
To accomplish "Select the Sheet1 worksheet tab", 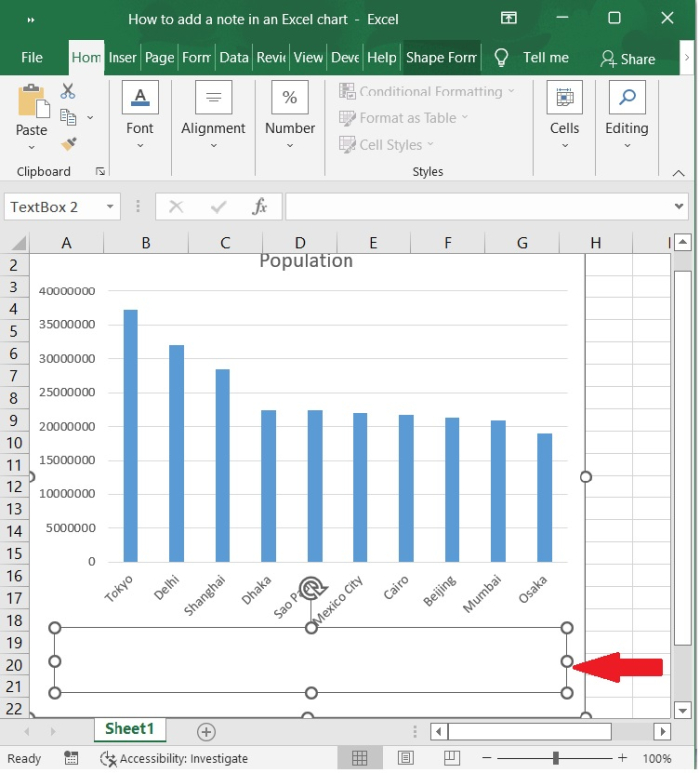I will 130,730.
